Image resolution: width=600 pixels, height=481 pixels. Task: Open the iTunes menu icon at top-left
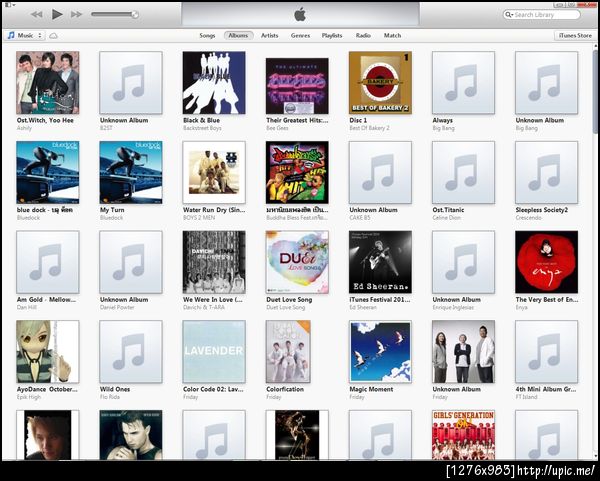point(8,5)
